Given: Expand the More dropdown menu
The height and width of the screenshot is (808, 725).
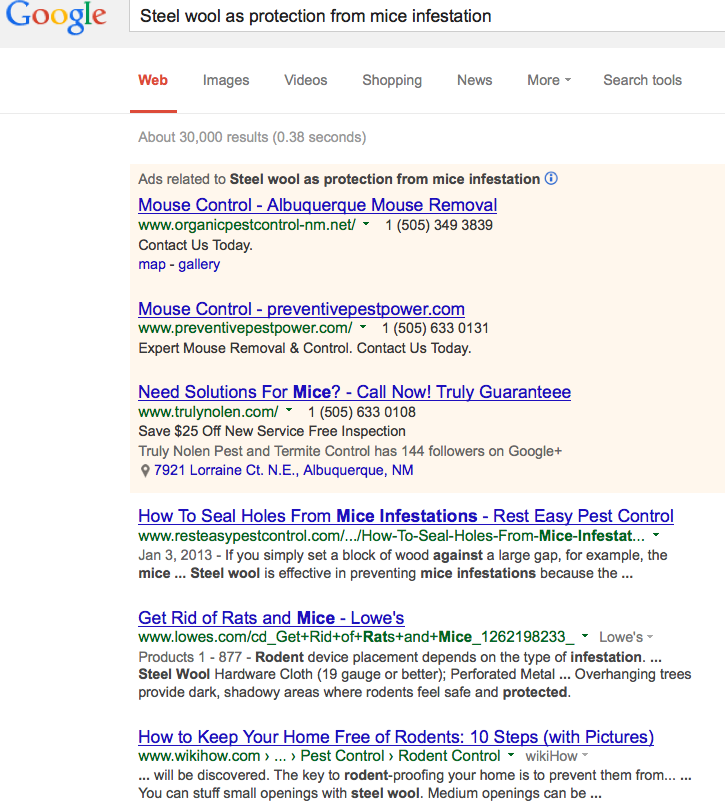Looking at the screenshot, I should (549, 80).
